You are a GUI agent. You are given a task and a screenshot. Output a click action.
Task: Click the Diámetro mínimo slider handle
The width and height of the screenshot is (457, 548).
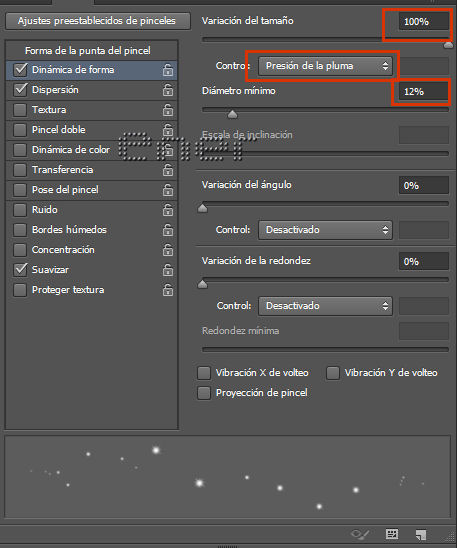(232, 114)
